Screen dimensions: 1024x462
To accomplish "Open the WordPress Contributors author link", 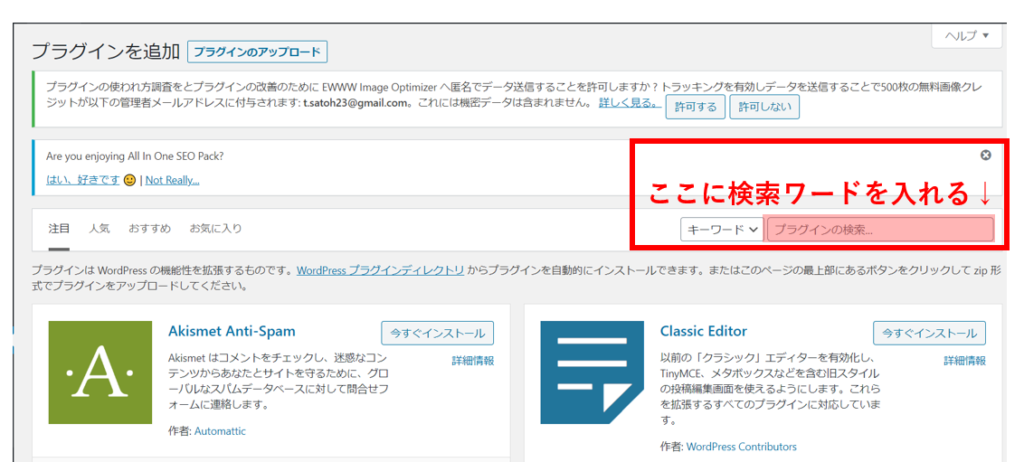I will [741, 447].
